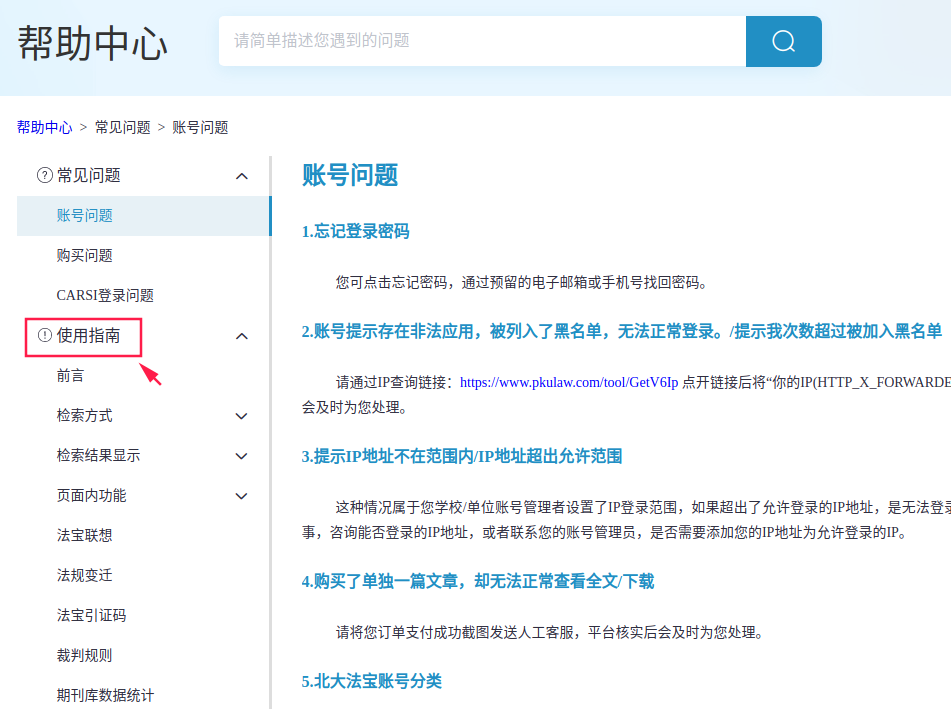Open 前言 under 使用指南
Image resolution: width=951 pixels, height=709 pixels.
point(71,376)
